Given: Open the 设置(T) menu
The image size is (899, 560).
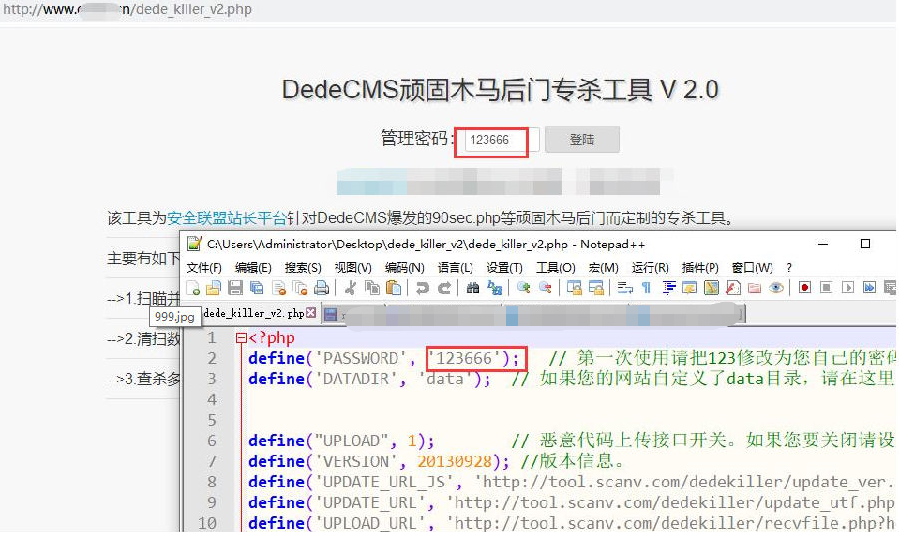Looking at the screenshot, I should click(505, 268).
